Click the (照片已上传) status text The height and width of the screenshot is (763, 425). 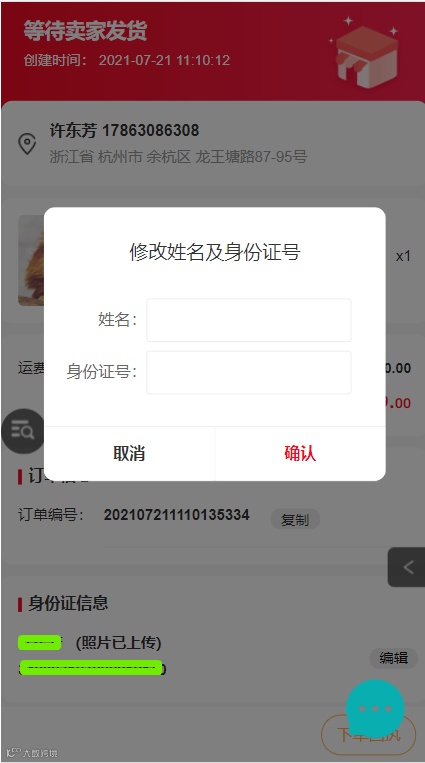pos(118,643)
